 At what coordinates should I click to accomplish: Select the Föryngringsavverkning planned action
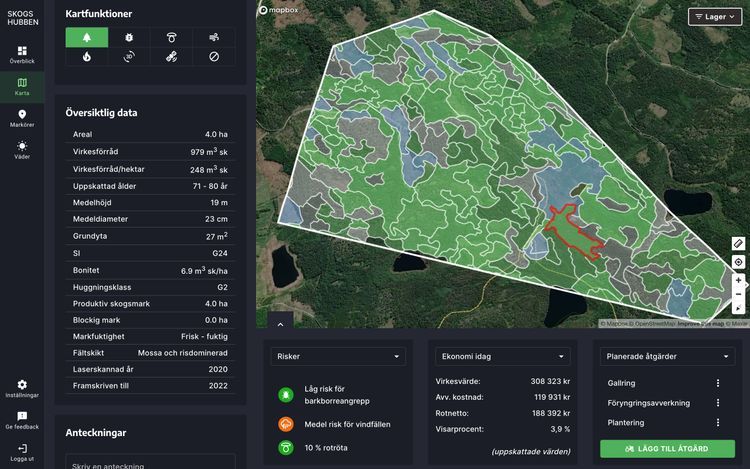tap(649, 403)
